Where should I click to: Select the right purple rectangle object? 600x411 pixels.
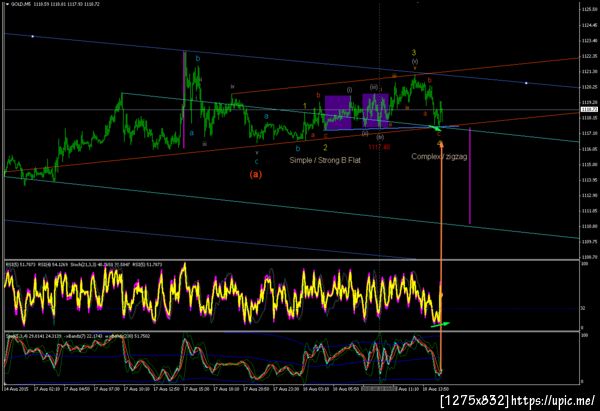pyautogui.click(x=375, y=111)
